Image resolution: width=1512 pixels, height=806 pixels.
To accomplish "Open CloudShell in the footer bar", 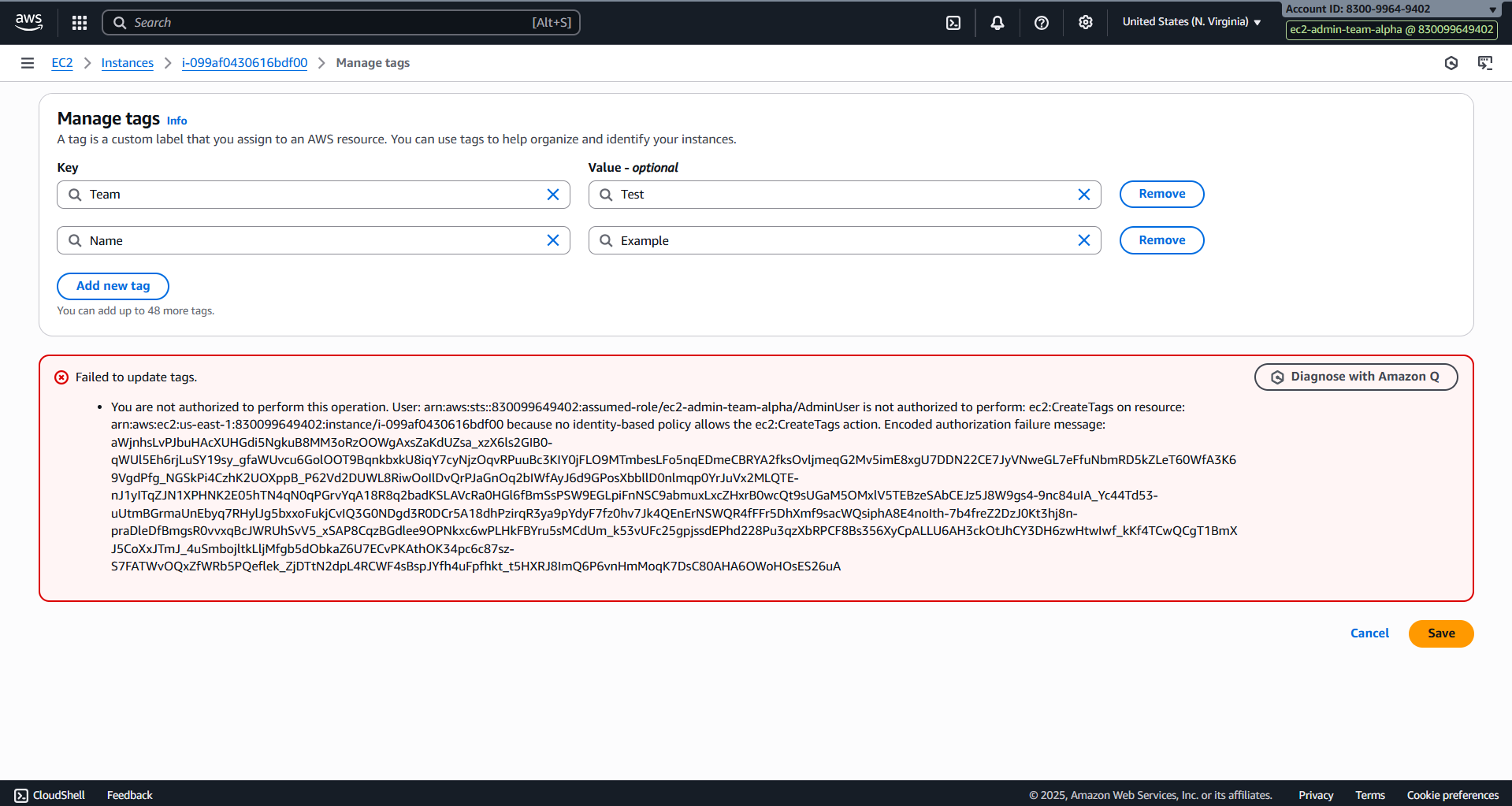I will 50,795.
